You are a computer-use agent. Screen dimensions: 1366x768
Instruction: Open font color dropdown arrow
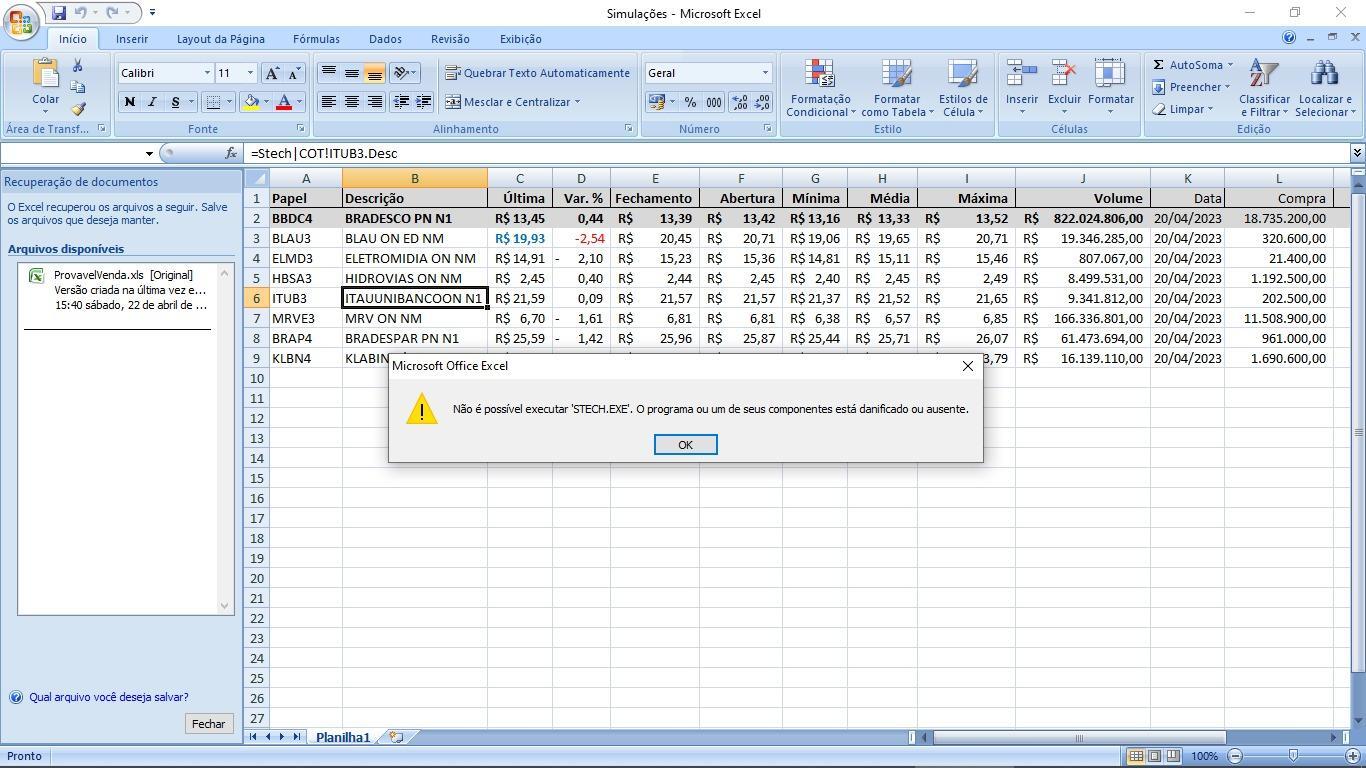[299, 102]
